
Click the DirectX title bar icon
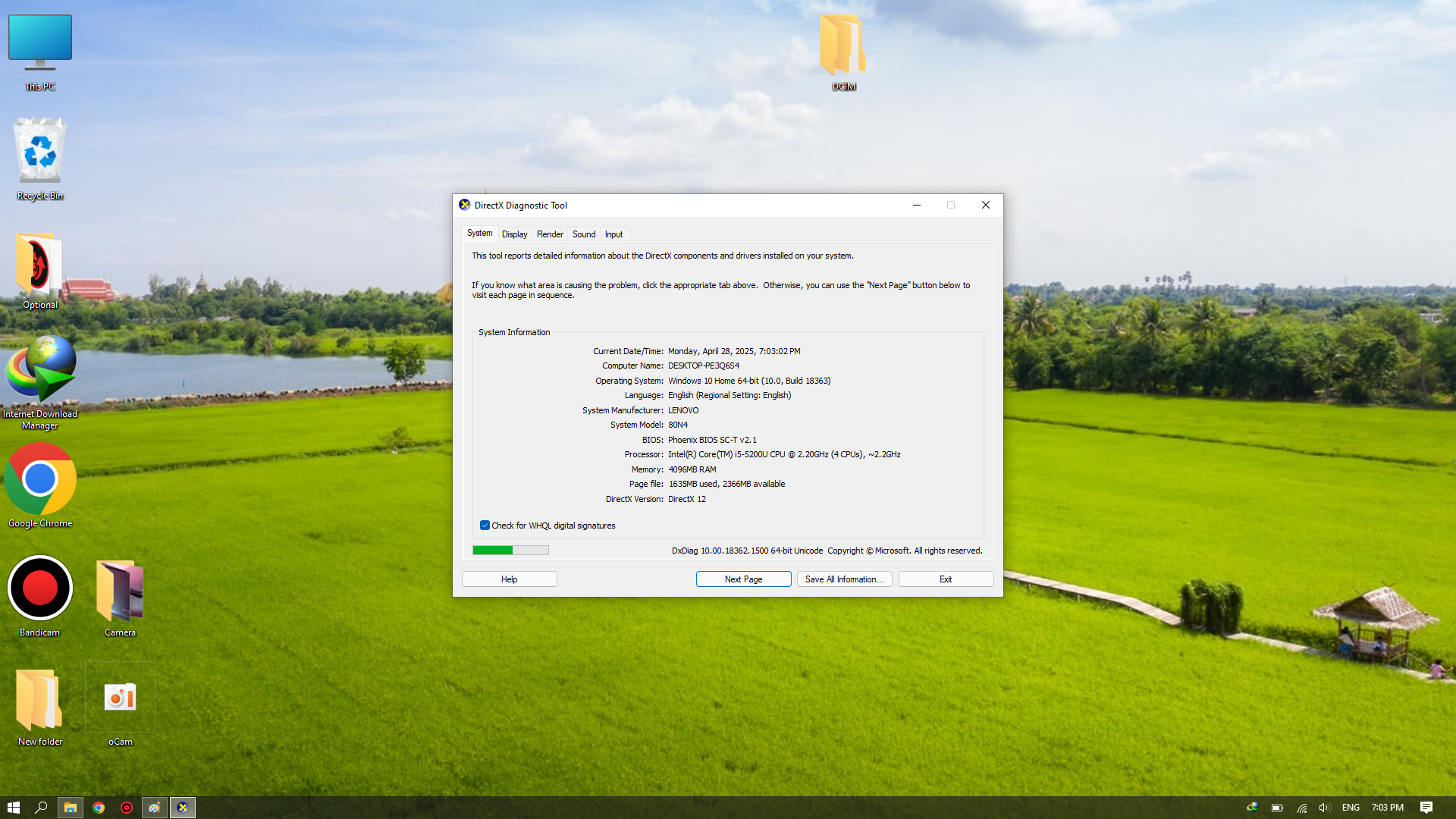click(465, 205)
